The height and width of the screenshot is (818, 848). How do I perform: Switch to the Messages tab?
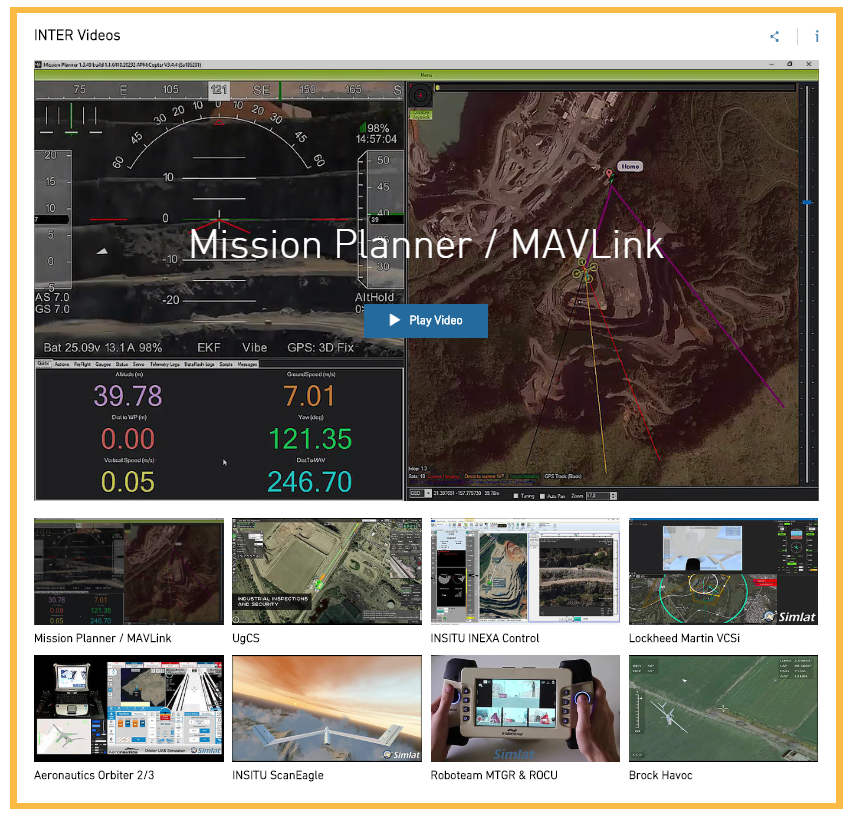tap(247, 364)
